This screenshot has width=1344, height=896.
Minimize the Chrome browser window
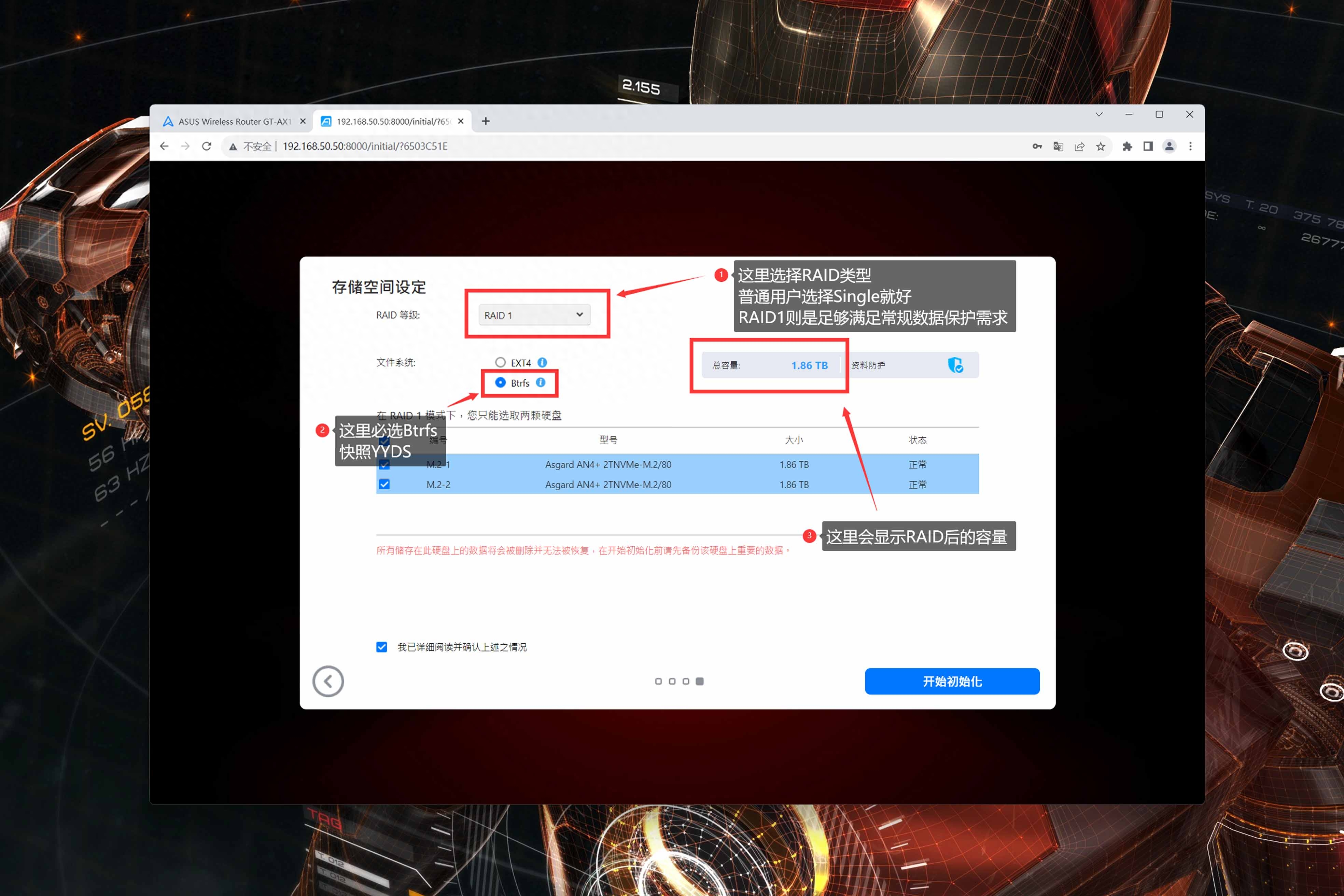[x=1129, y=114]
